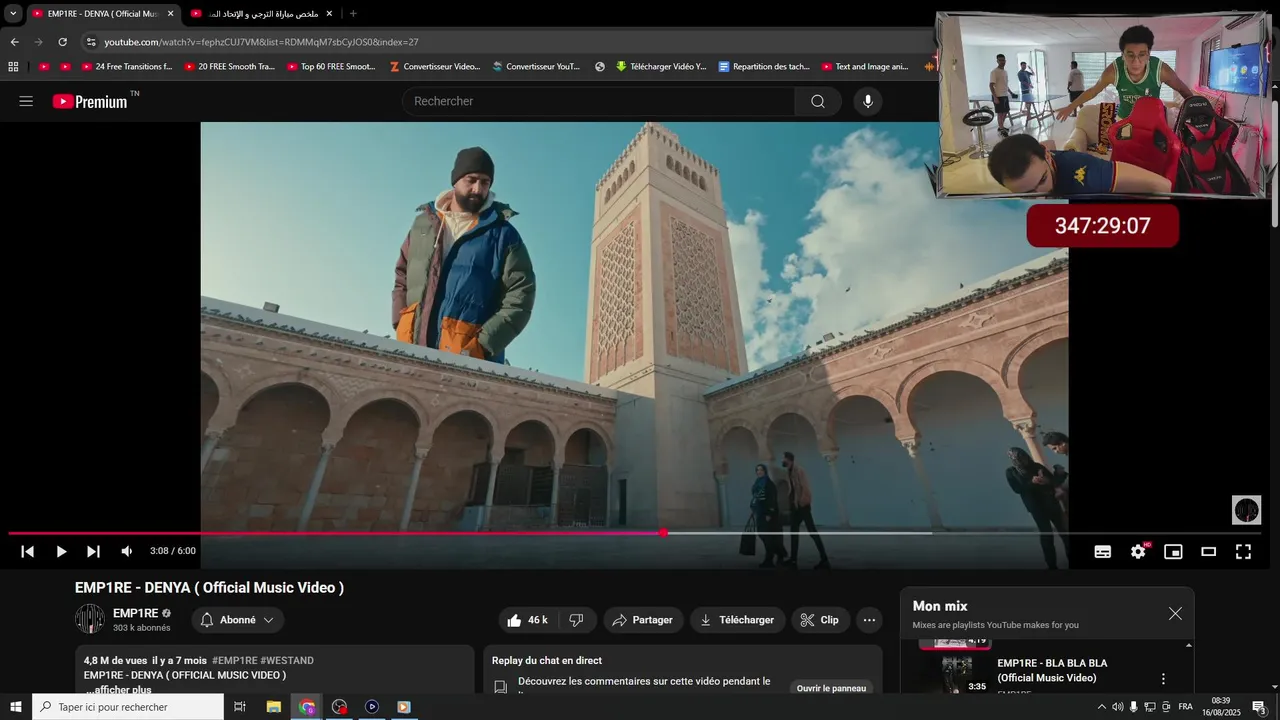Mute the video volume speaker icon

pyautogui.click(x=127, y=551)
